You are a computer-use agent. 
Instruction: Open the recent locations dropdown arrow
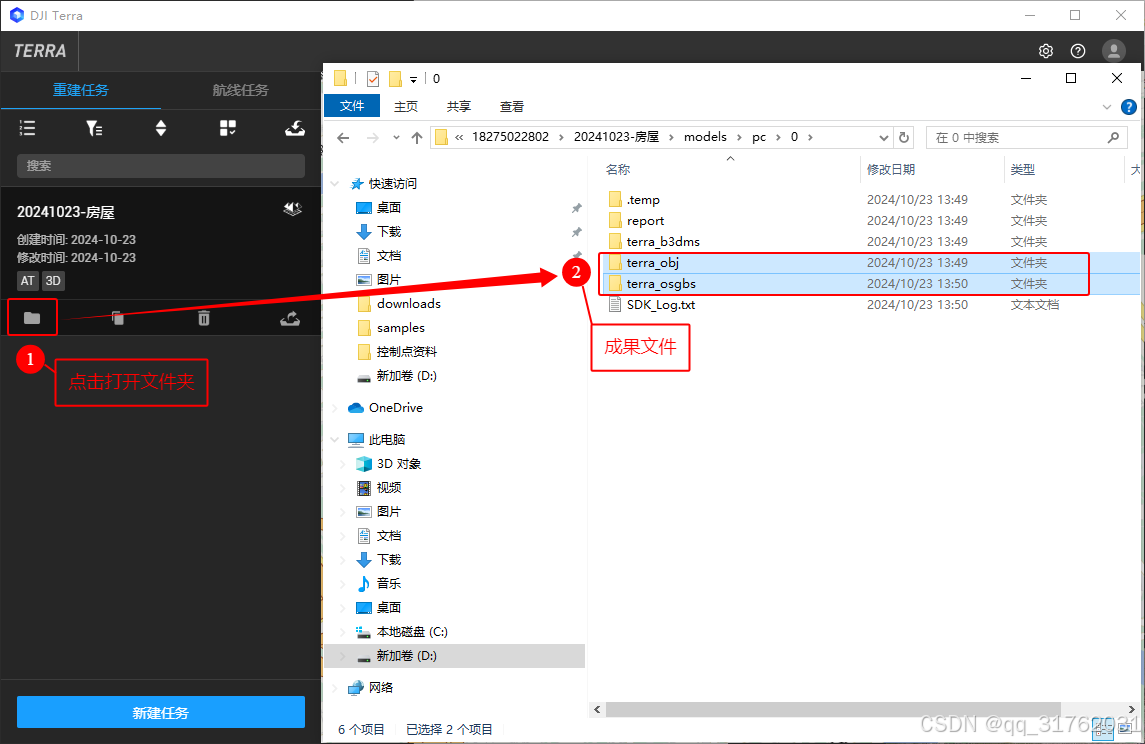[x=396, y=137]
